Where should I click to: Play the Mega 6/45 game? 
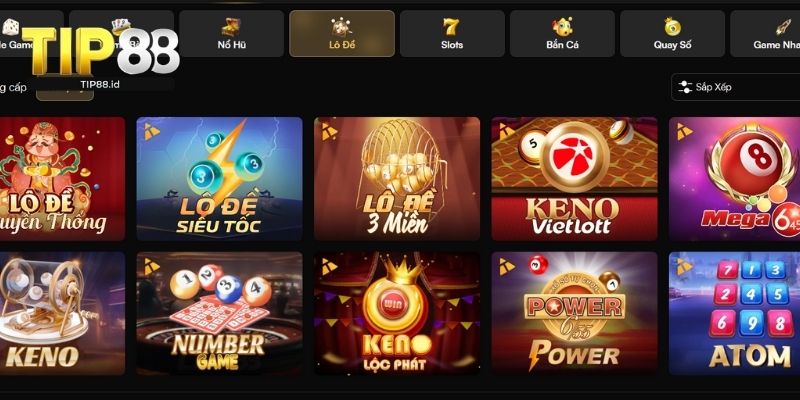click(735, 179)
